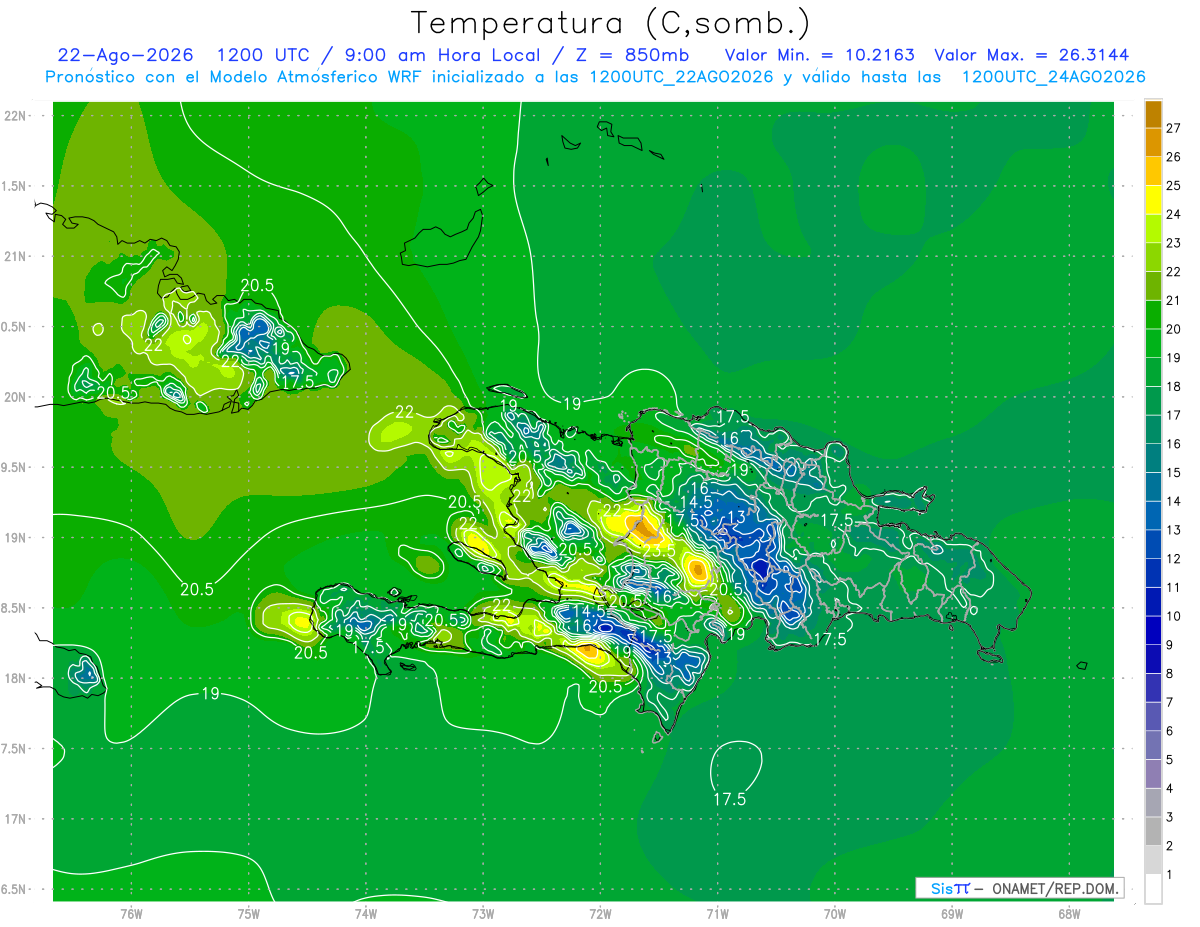Image resolution: width=1200 pixels, height=927 pixels.
Task: Click the '70W' longitude axis label
Action: point(834,913)
